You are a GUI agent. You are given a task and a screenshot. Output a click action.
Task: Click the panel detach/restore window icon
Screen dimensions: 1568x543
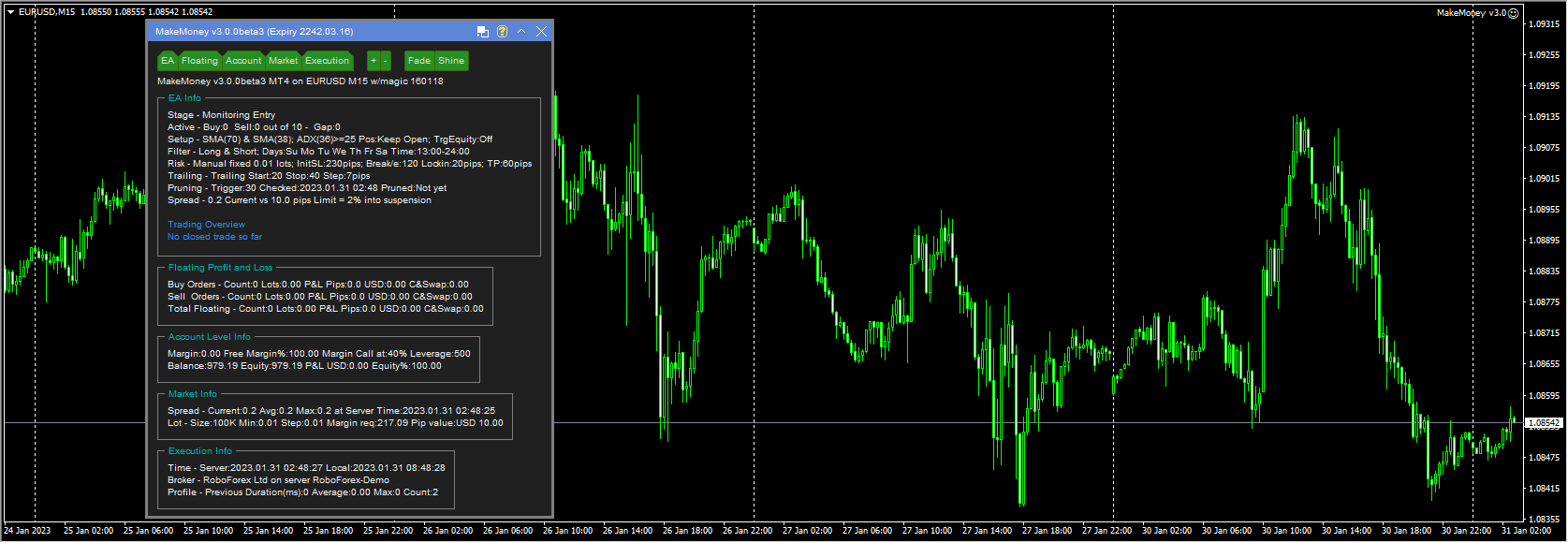click(x=483, y=32)
